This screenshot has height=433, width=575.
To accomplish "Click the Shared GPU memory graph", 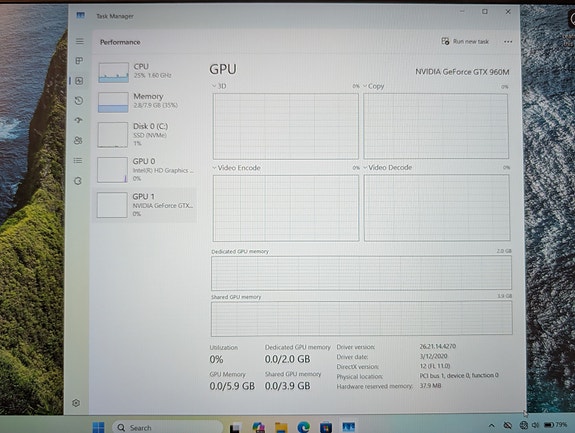I will pos(361,318).
